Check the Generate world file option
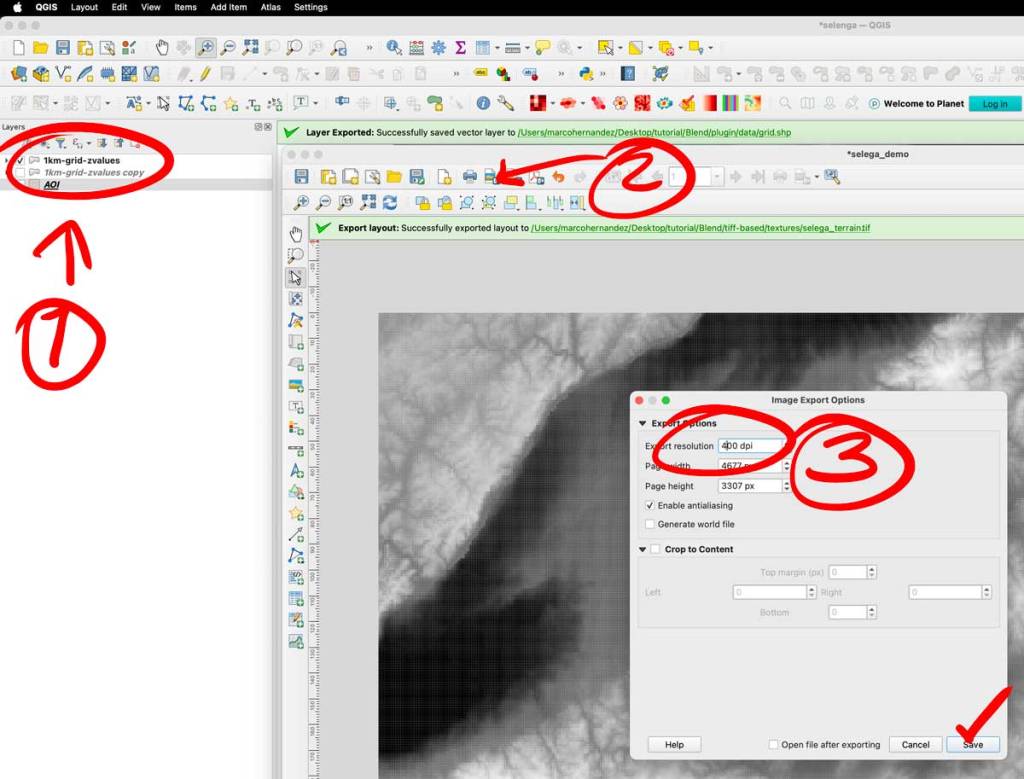This screenshot has width=1024, height=779. [650, 524]
